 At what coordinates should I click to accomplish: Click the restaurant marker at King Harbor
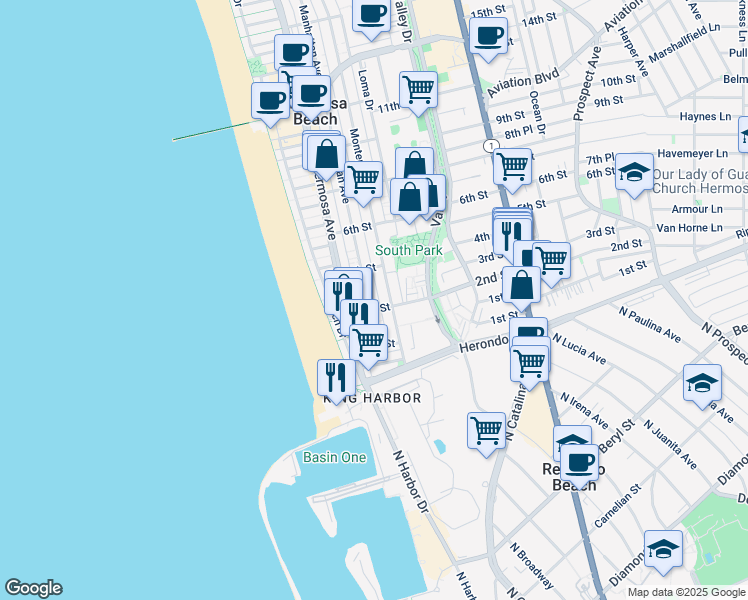coord(336,381)
